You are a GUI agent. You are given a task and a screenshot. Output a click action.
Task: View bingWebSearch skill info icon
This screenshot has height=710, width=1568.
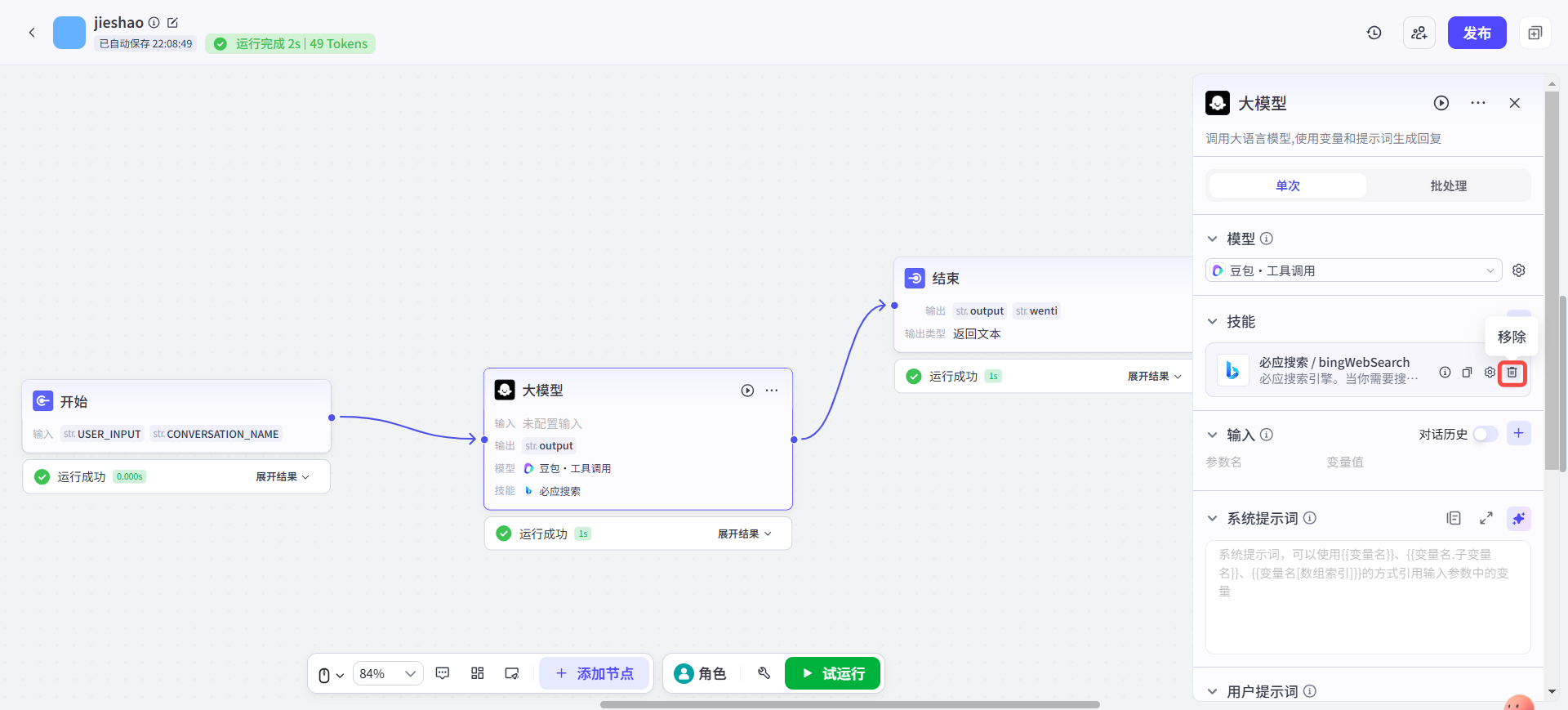(x=1445, y=373)
